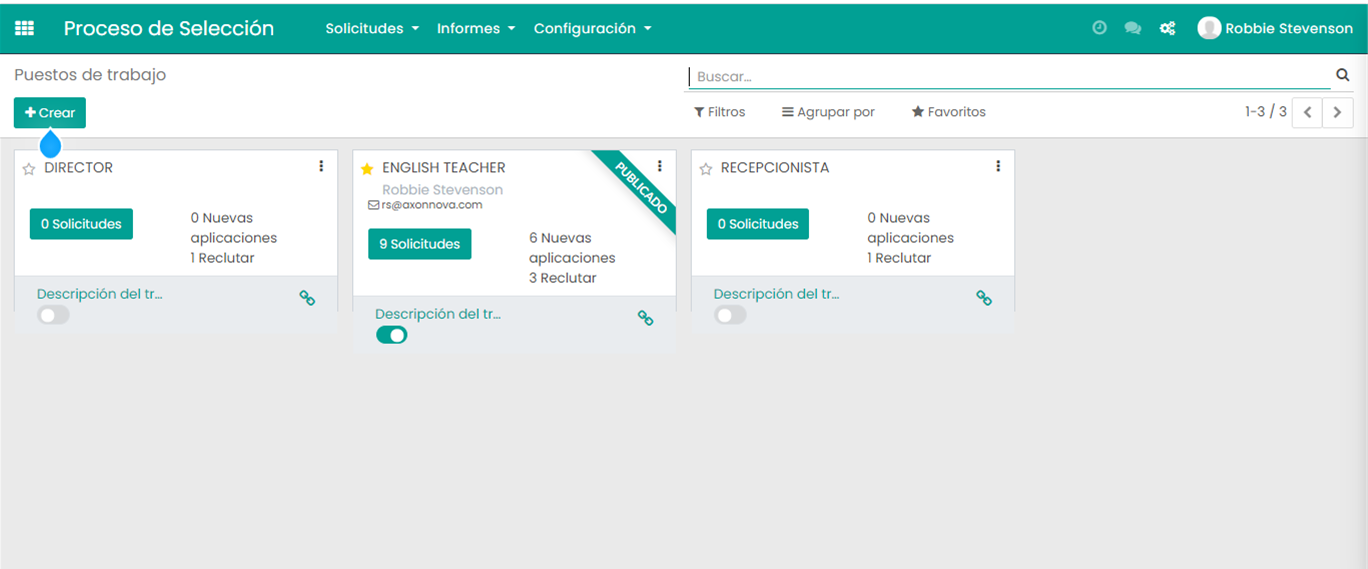Viewport: 1368px width, 569px height.
Task: Open the apps grid menu icon
Action: pyautogui.click(x=24, y=29)
